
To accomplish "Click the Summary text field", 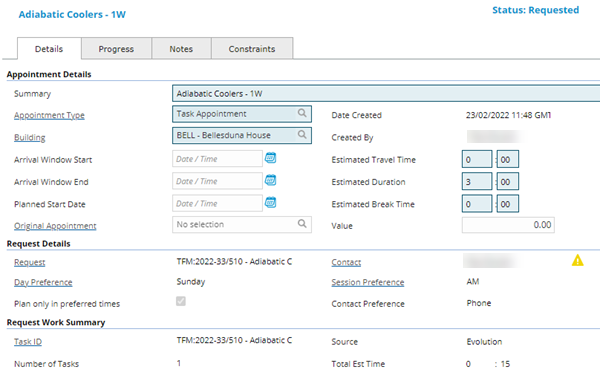I will click(x=386, y=94).
